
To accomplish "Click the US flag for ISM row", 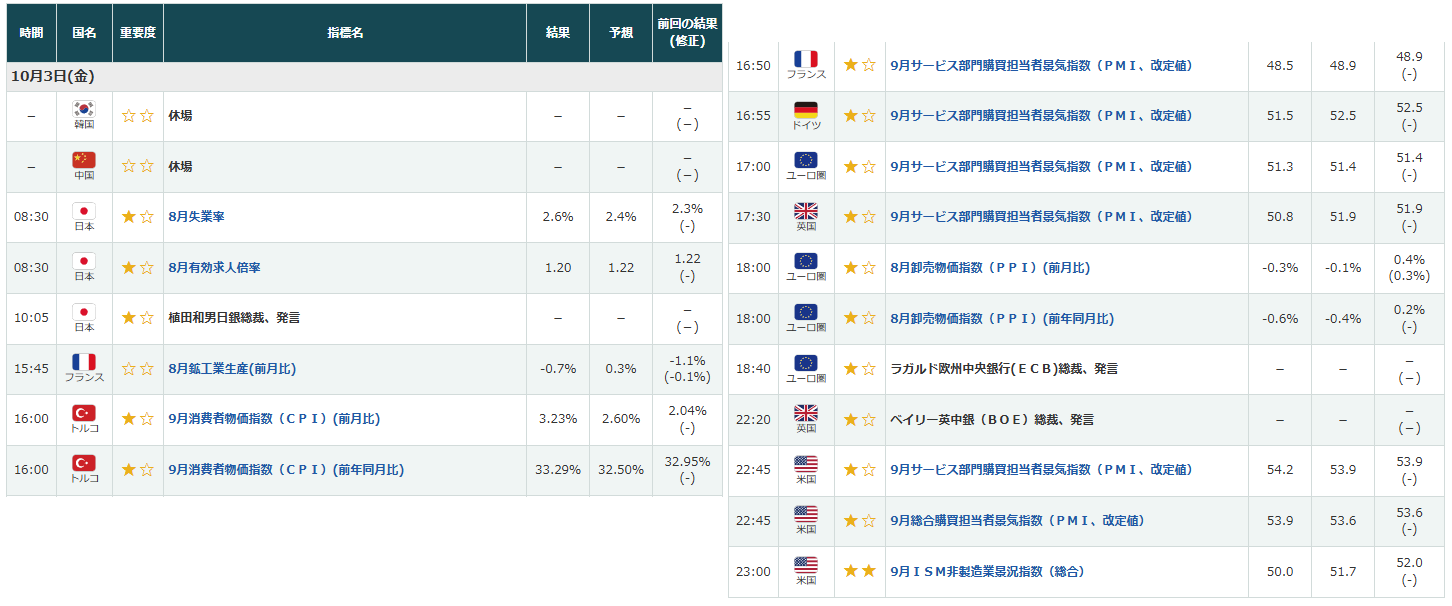I will pyautogui.click(x=805, y=565).
